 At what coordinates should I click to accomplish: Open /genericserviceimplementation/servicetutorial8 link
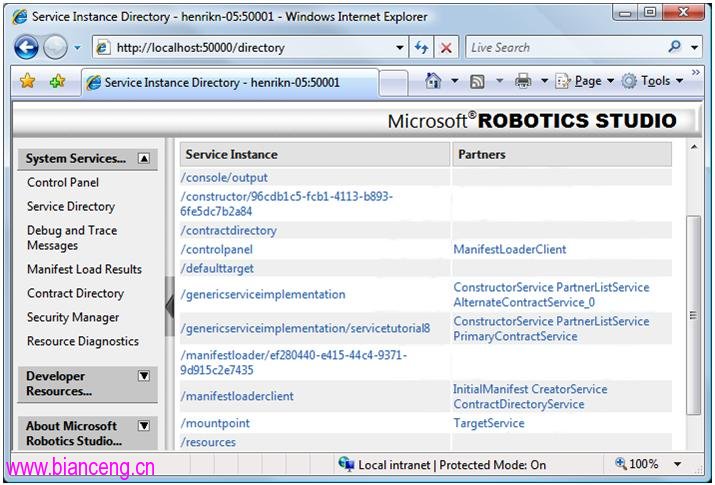(x=305, y=329)
